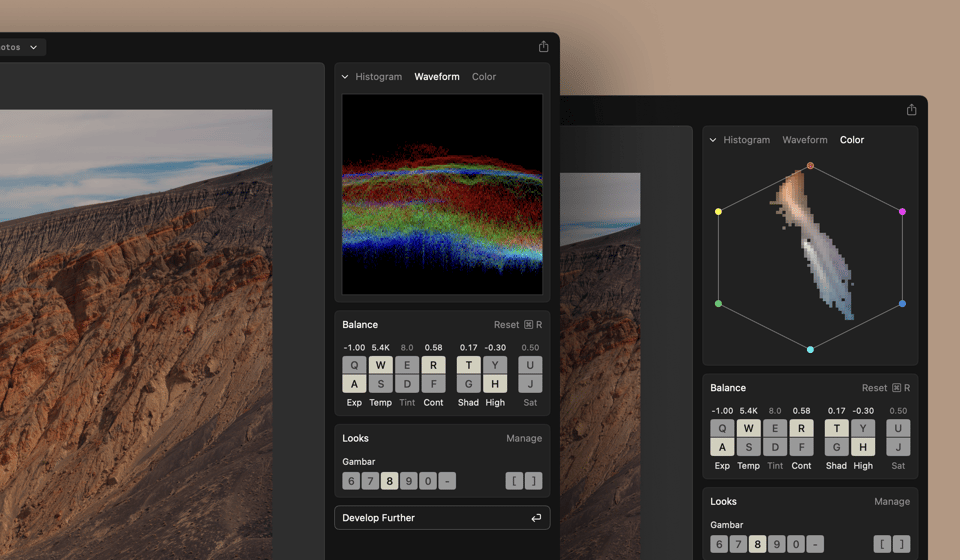Image resolution: width=960 pixels, height=560 pixels.
Task: Select look 9 in back window Looks
Action: [x=776, y=544]
